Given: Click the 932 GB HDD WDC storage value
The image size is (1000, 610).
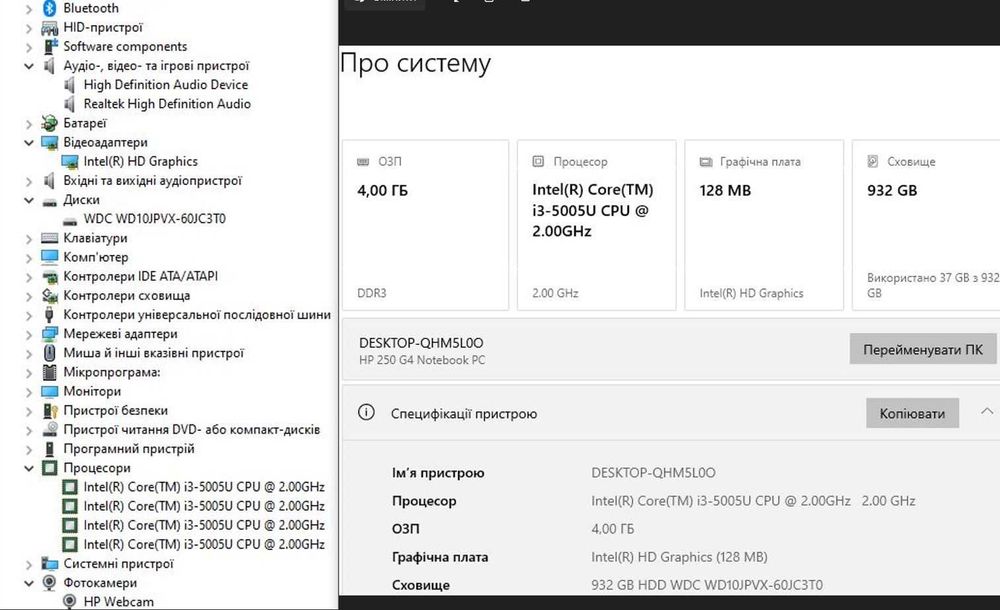Looking at the screenshot, I should click(707, 585).
